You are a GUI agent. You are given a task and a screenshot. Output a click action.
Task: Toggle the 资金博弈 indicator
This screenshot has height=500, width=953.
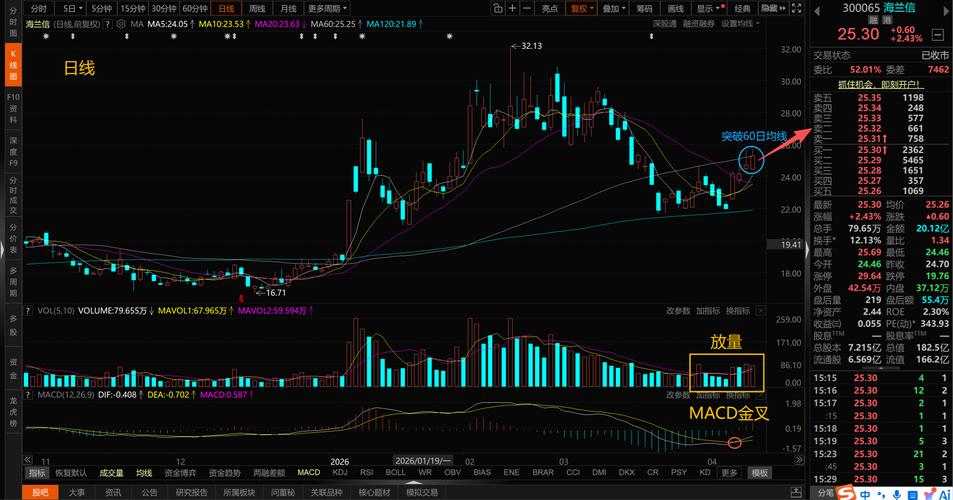pyautogui.click(x=181, y=473)
